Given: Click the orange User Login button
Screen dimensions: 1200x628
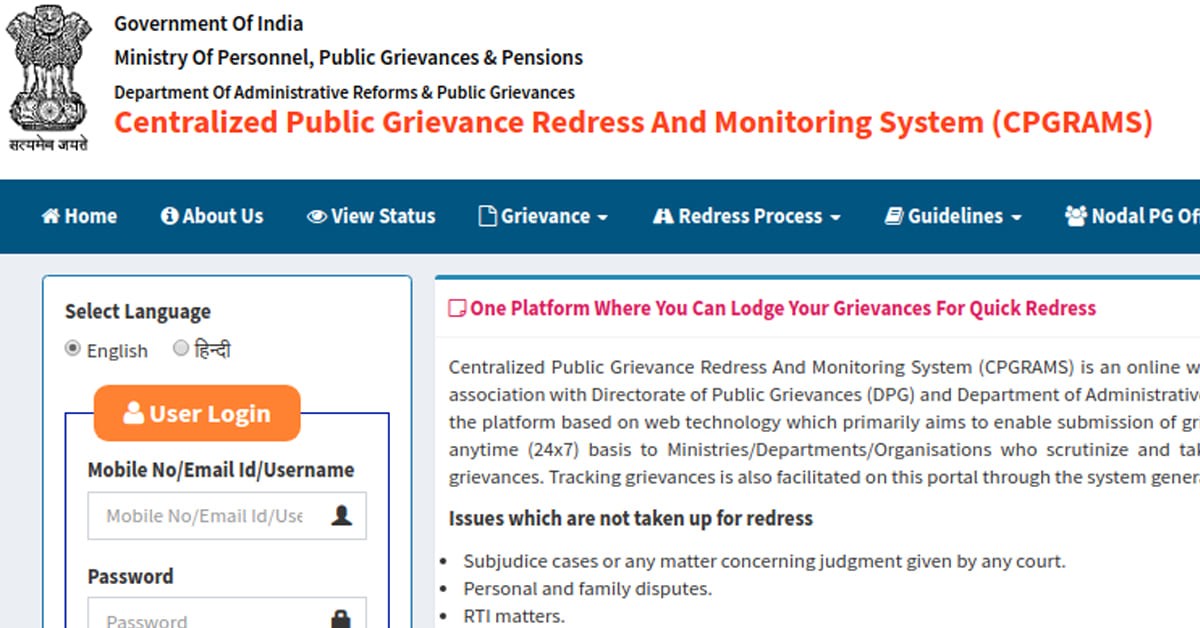Looking at the screenshot, I should (x=197, y=413).
